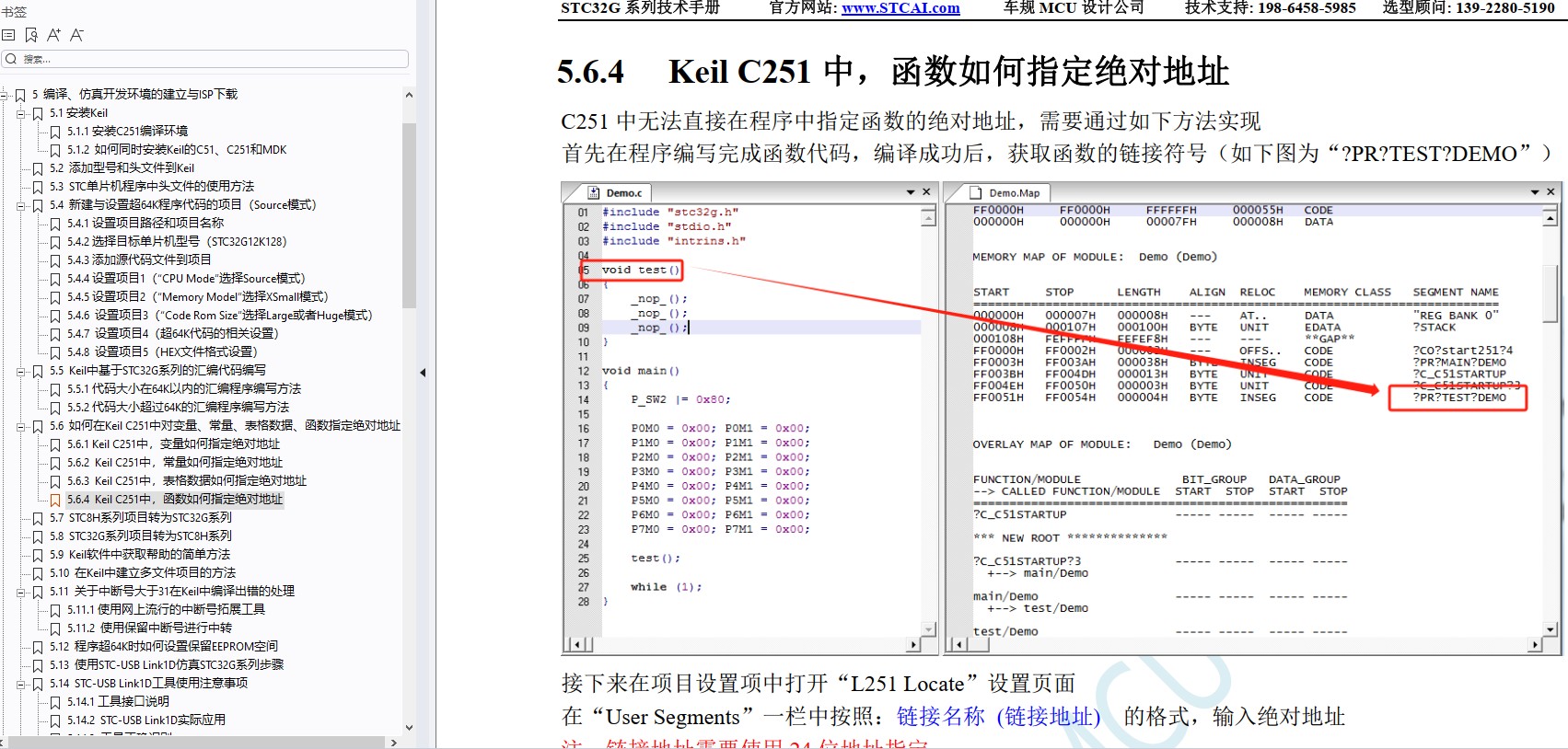Select bookmark 5.11.1 使用网上流行的中断号拓展工具
The image size is (1568, 749).
166,610
